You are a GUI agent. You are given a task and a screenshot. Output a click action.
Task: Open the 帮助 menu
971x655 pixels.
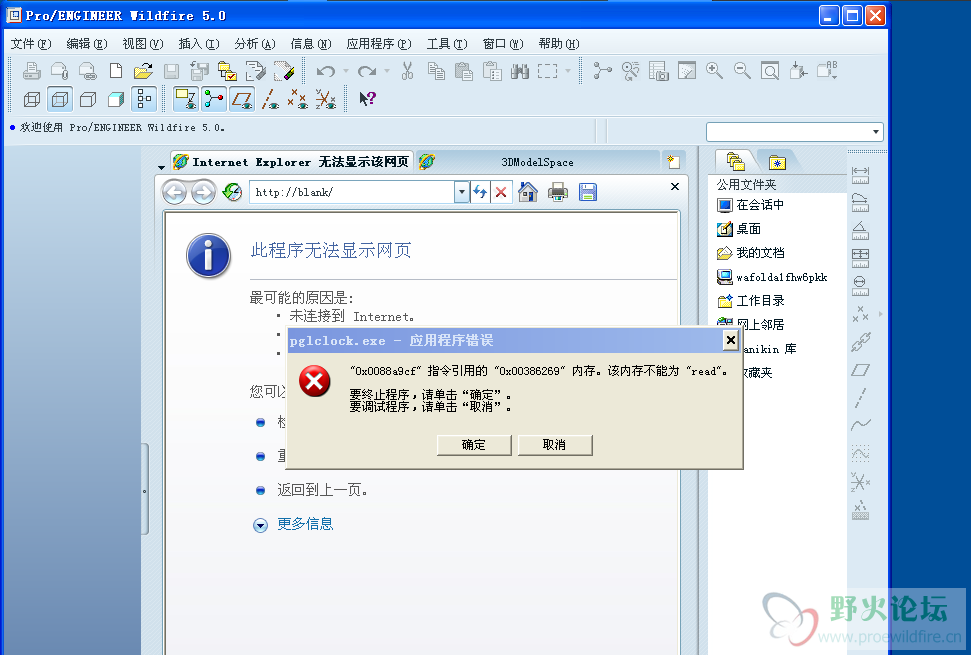point(559,44)
